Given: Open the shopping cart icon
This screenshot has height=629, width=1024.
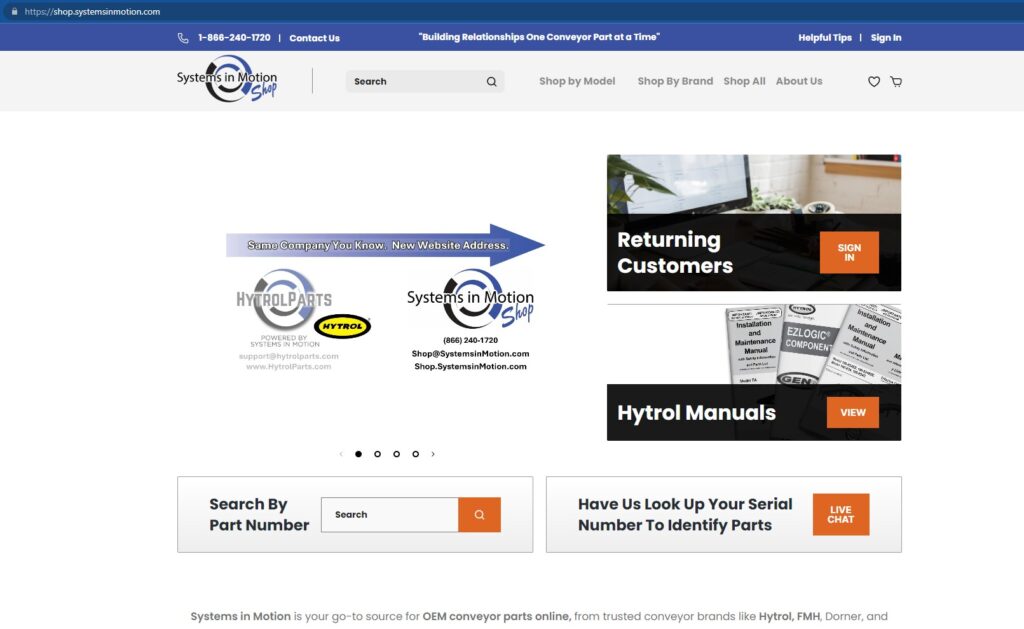Looking at the screenshot, I should (x=896, y=82).
